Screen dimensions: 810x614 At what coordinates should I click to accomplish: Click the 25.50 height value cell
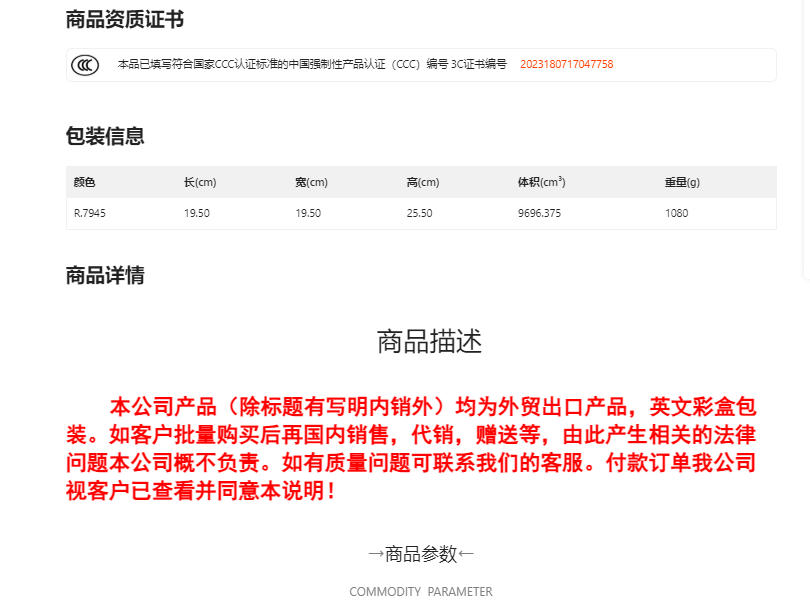[420, 213]
